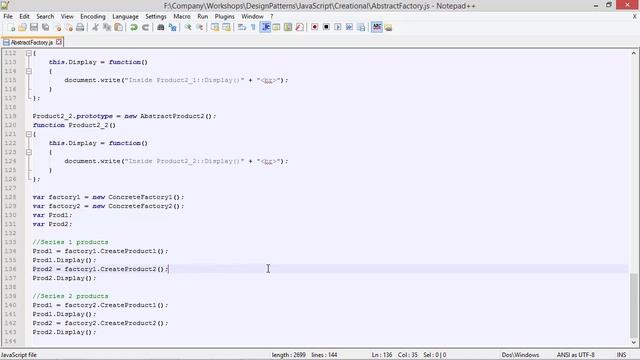640x360 pixels.
Task: Click the 'Ln : 136' status bar entry
Action: tap(382, 355)
